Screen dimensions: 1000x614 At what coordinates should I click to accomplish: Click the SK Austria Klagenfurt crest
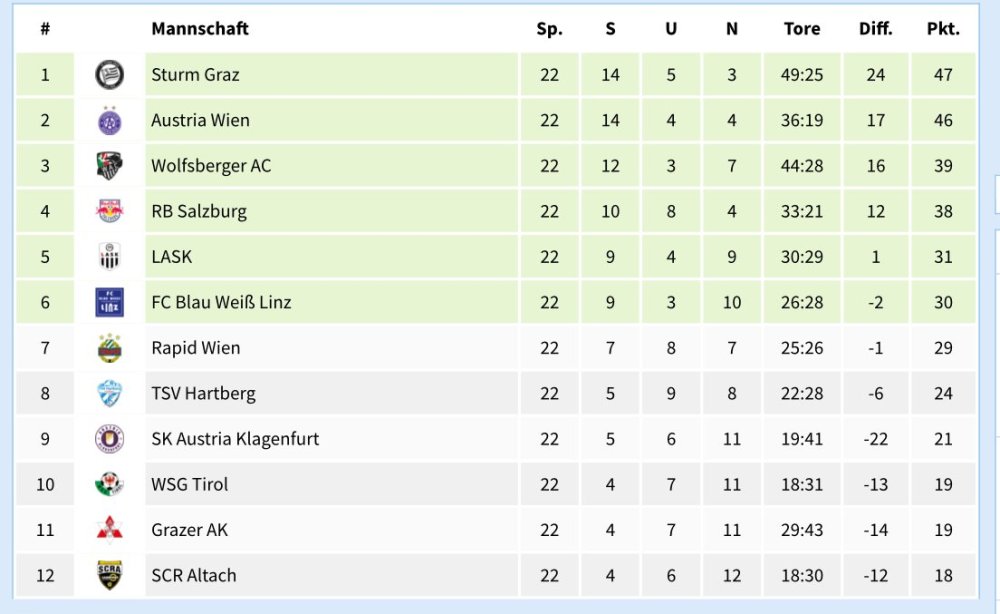109,439
